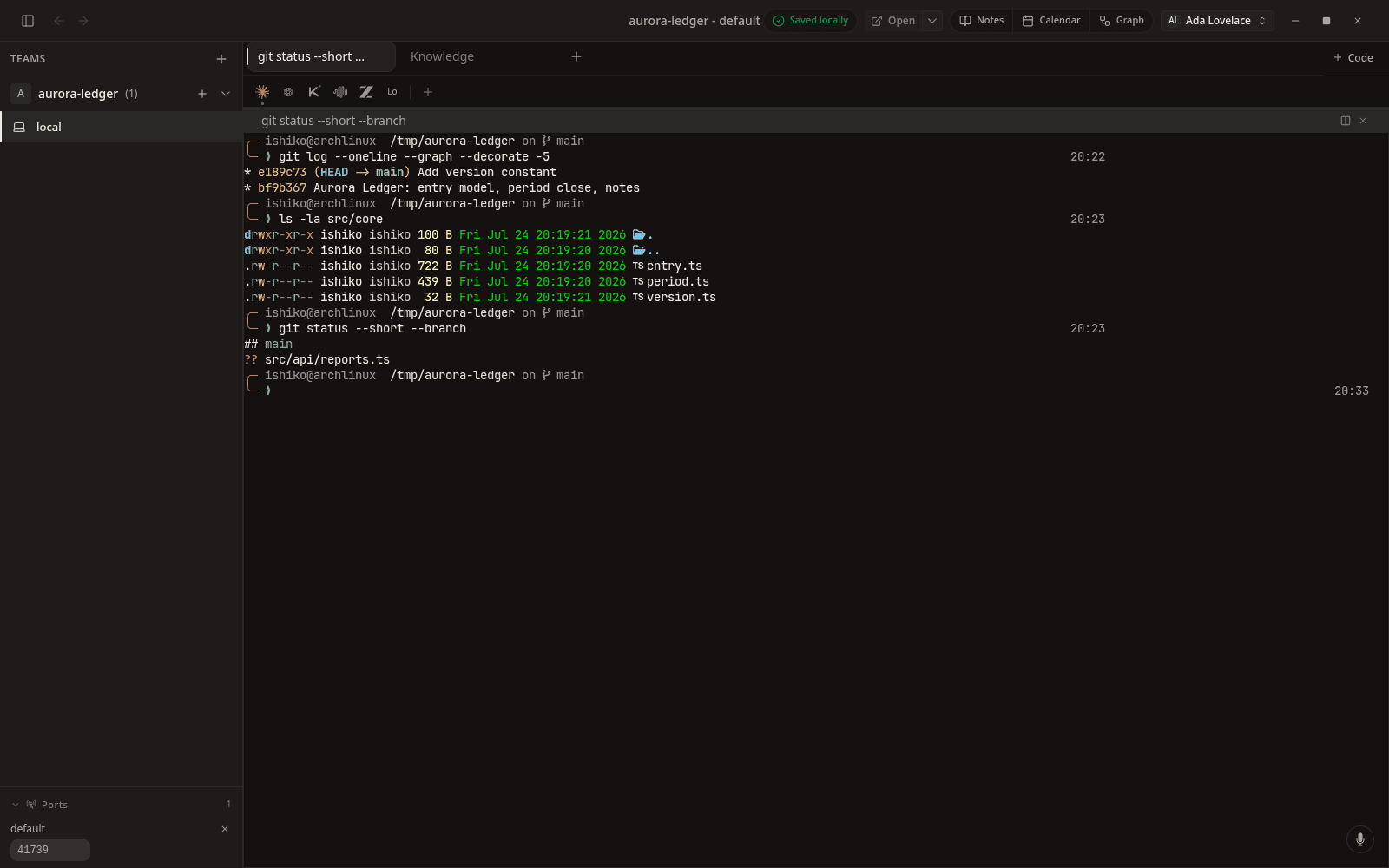Click the 'period.ts' file name
This screenshot has height=868, width=1389.
[x=678, y=281]
